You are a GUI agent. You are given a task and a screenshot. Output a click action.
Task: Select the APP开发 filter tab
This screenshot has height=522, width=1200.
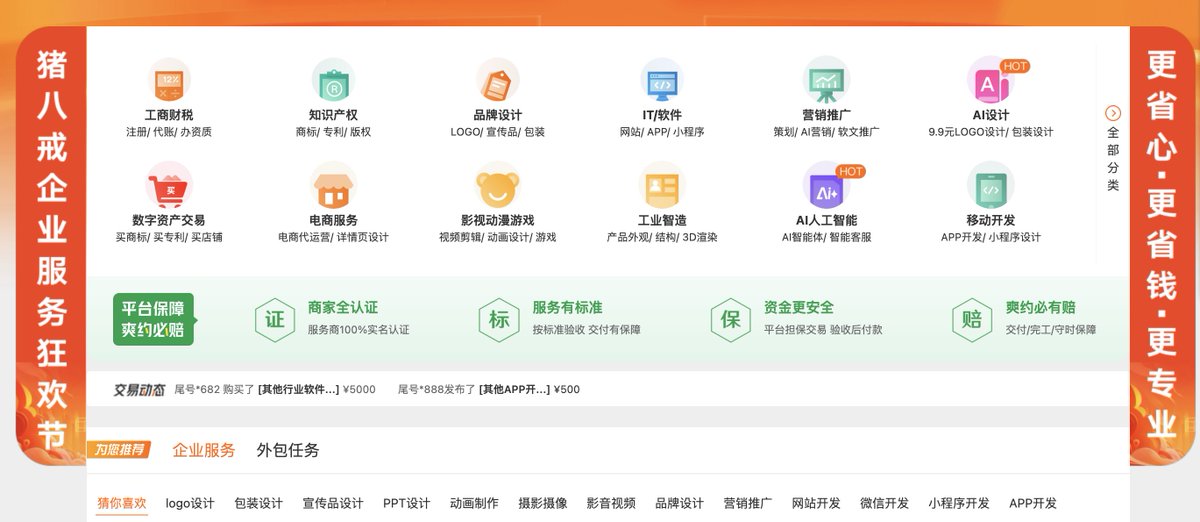pyautogui.click(x=1033, y=503)
